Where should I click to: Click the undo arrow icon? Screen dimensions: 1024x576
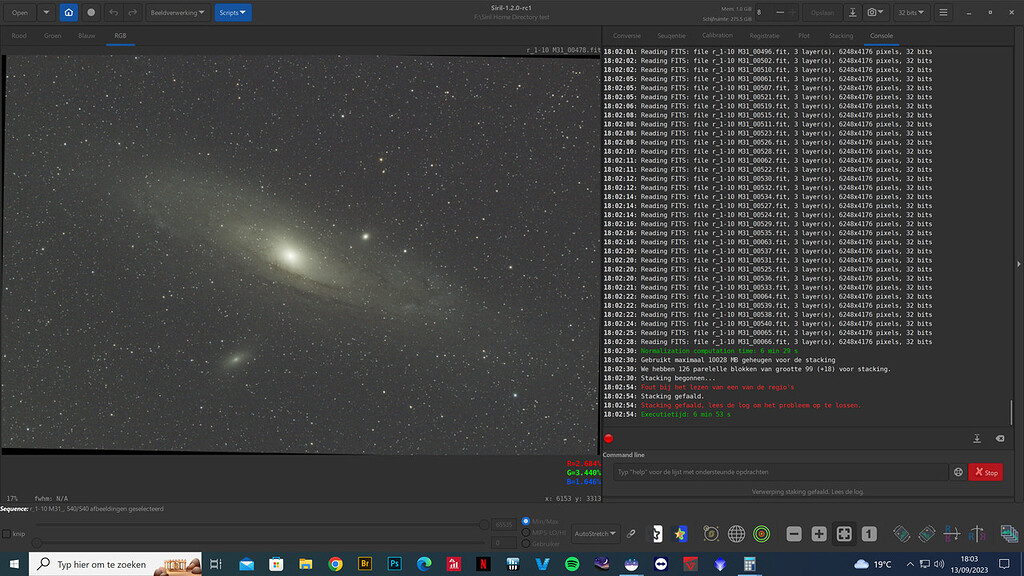(x=113, y=12)
